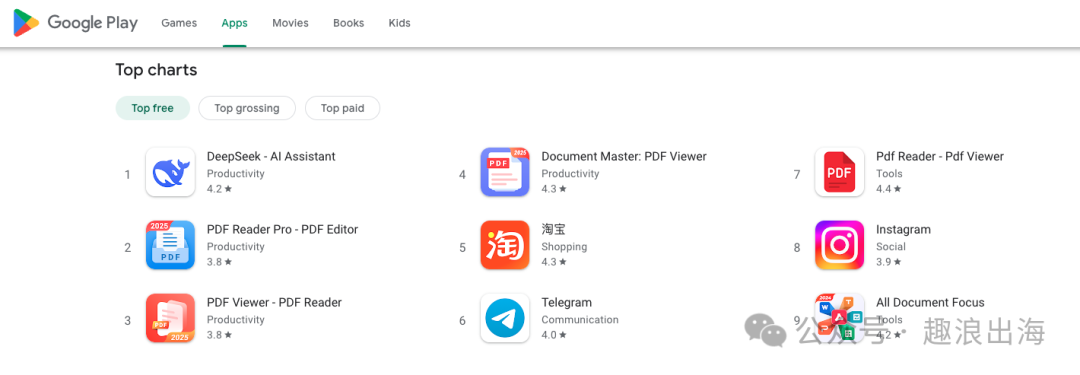Select the Top free chip
Viewport: 1080px width, 375px height.
tap(152, 108)
